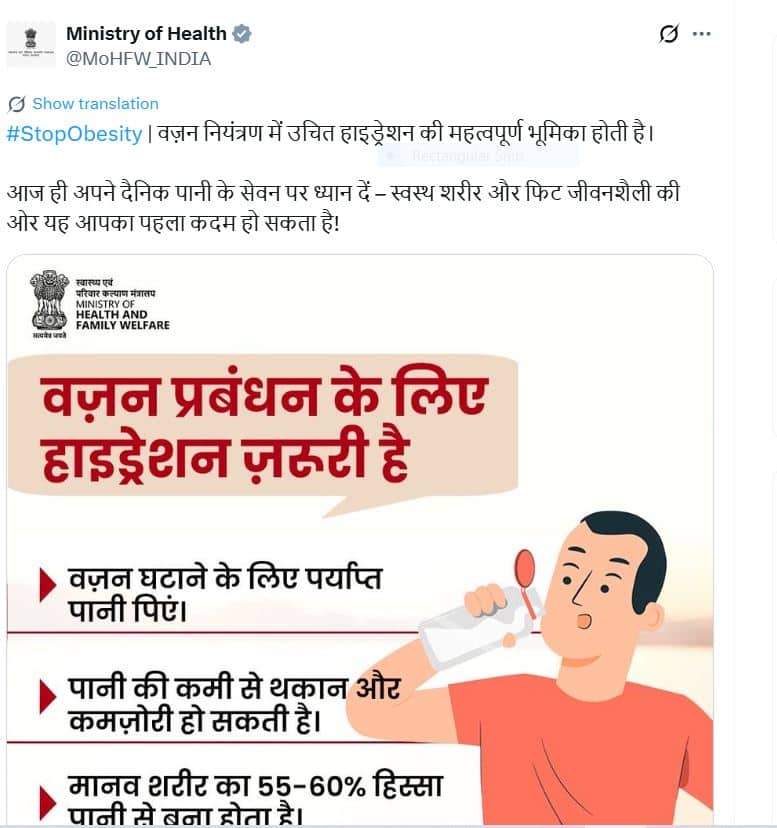The image size is (777, 828).
Task: Click the Grok icon beside Show translation
Action: tap(16, 104)
